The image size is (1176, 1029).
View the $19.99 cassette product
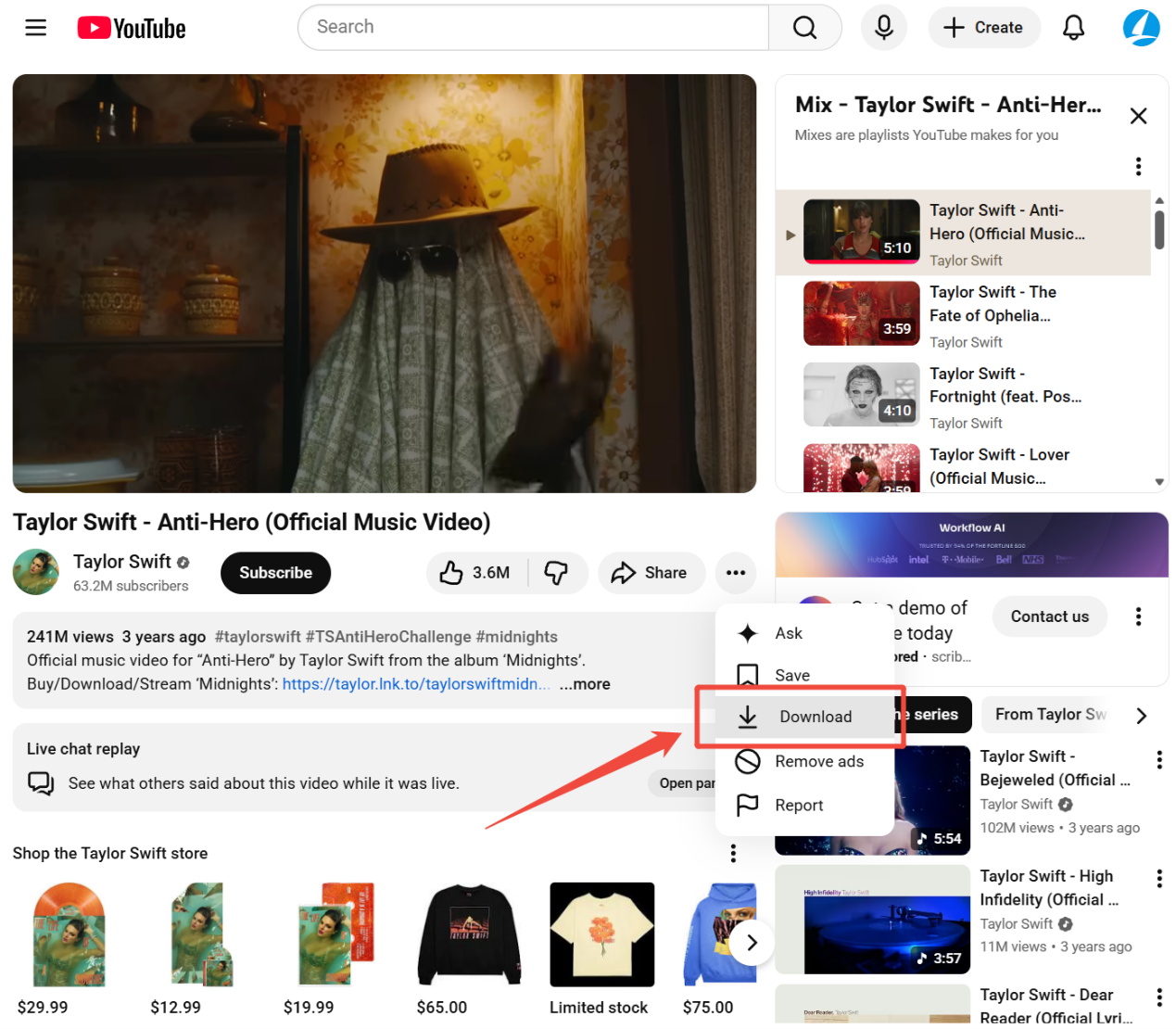(x=335, y=935)
